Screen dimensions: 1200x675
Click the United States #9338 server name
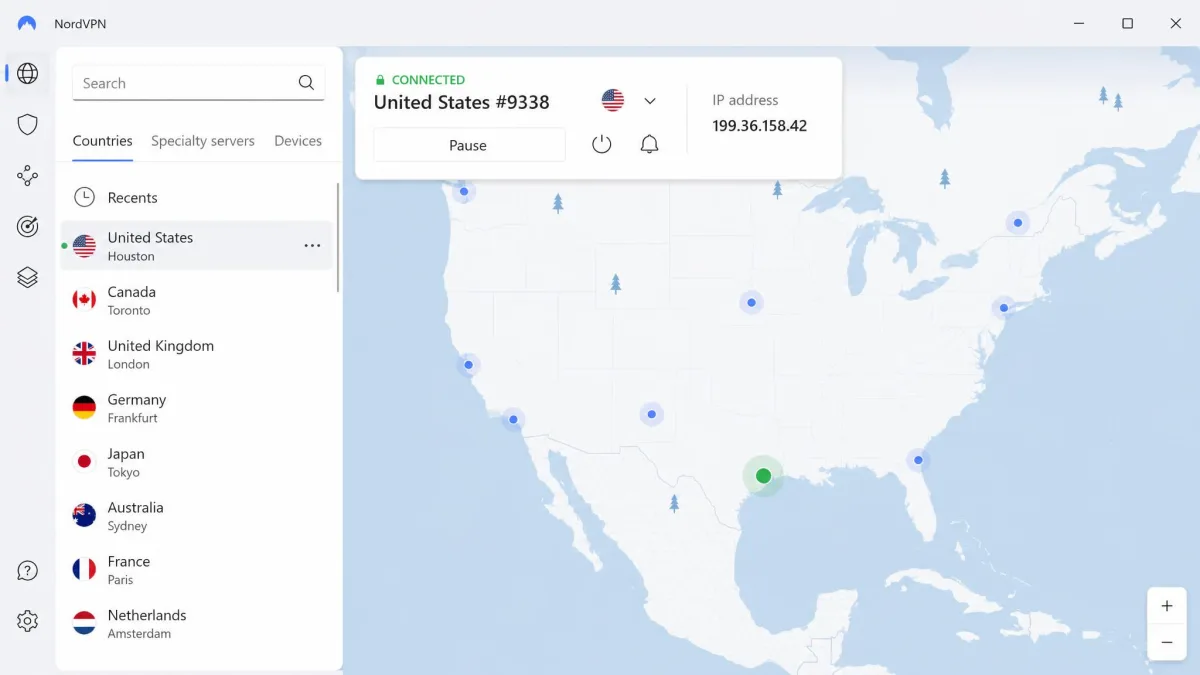pos(462,102)
